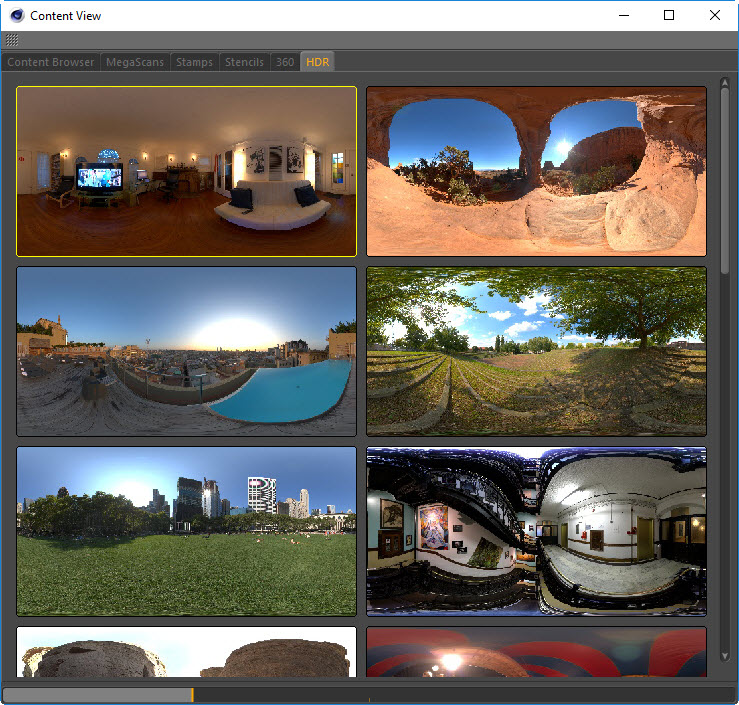Image resolution: width=739 pixels, height=705 pixels.
Task: Click the thumbnail size slider at bottom
Action: click(370, 695)
